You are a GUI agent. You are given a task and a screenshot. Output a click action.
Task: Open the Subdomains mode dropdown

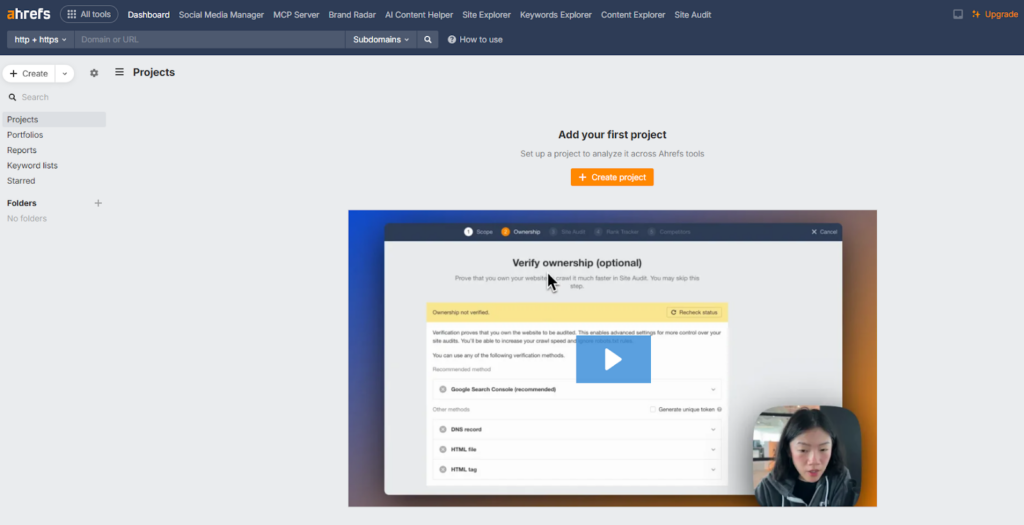381,40
